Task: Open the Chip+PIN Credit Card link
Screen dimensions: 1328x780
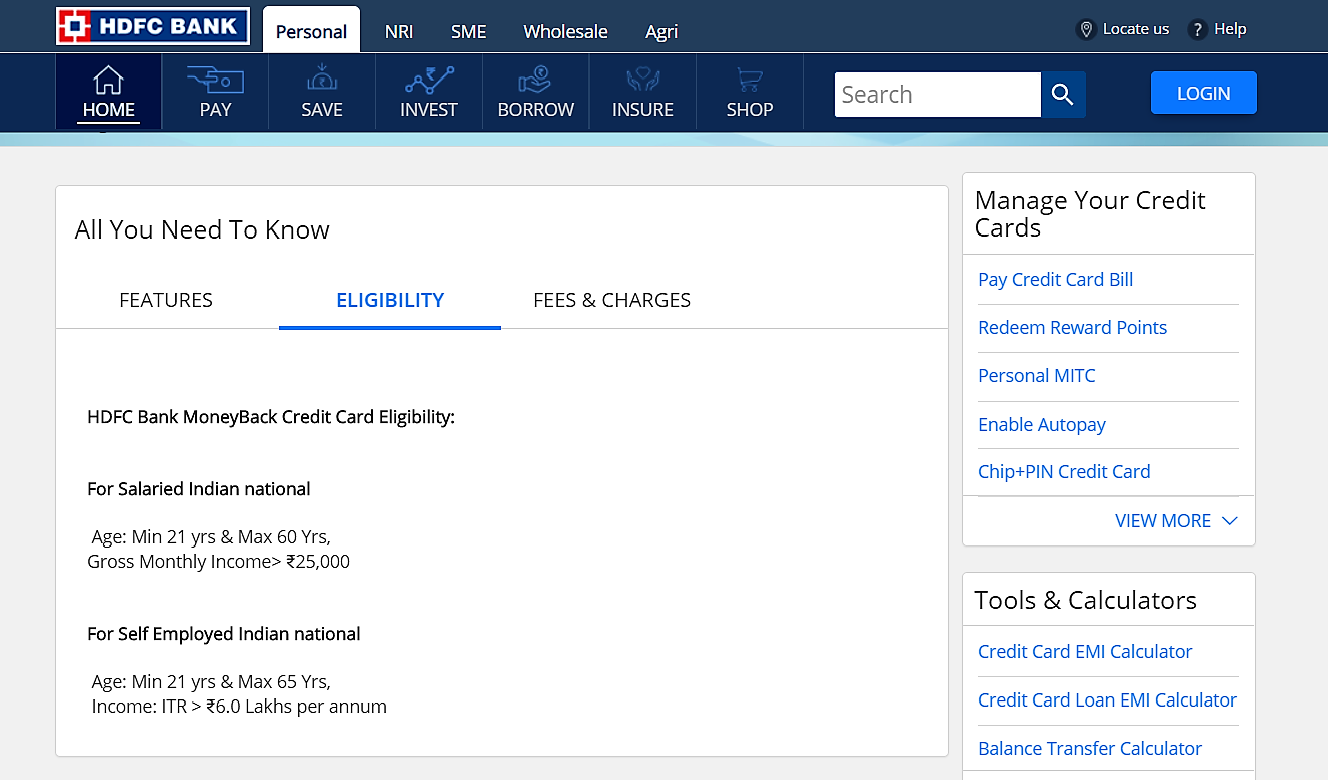Action: pos(1064,472)
